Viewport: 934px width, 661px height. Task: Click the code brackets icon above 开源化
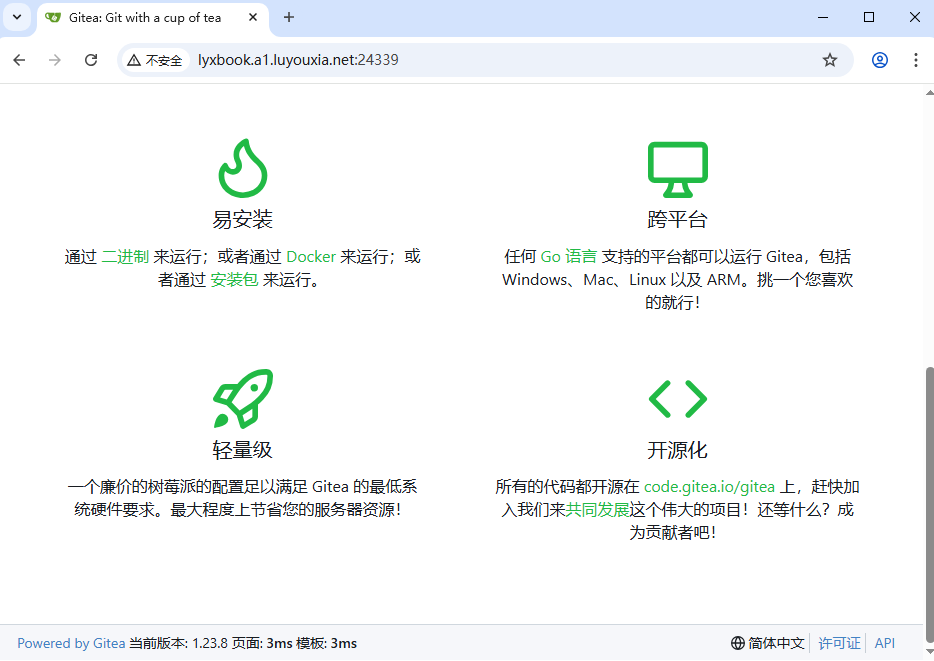click(677, 399)
